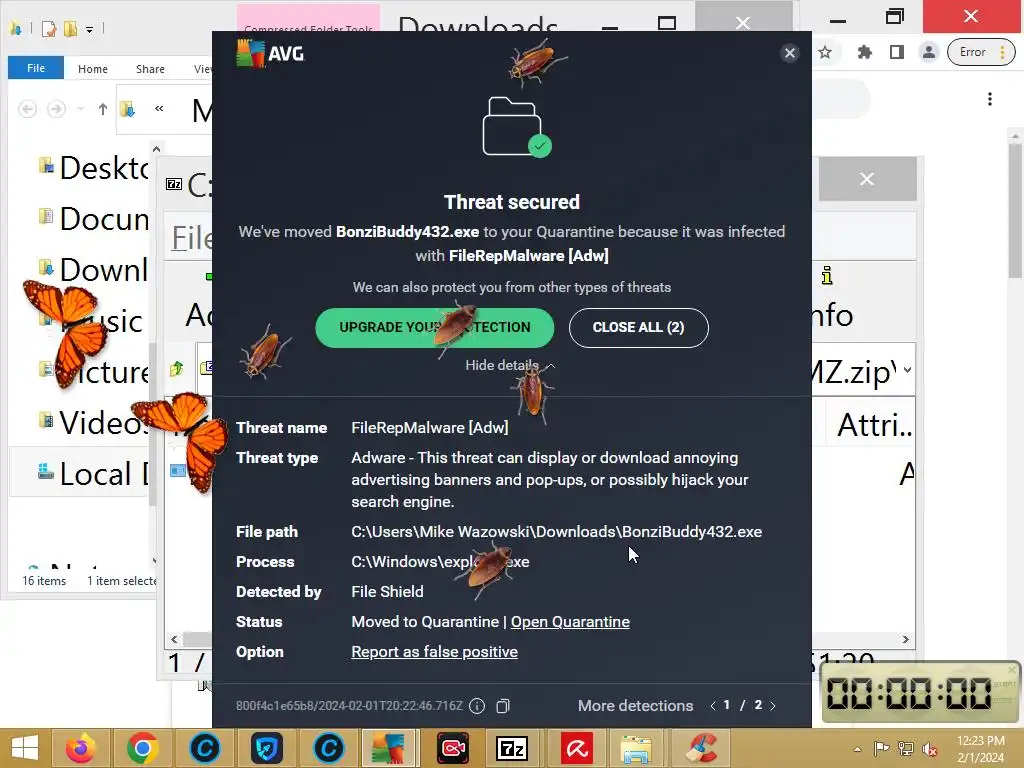Click the taskbar clock and date
Image resolution: width=1024 pixels, height=768 pixels.
click(x=980, y=749)
